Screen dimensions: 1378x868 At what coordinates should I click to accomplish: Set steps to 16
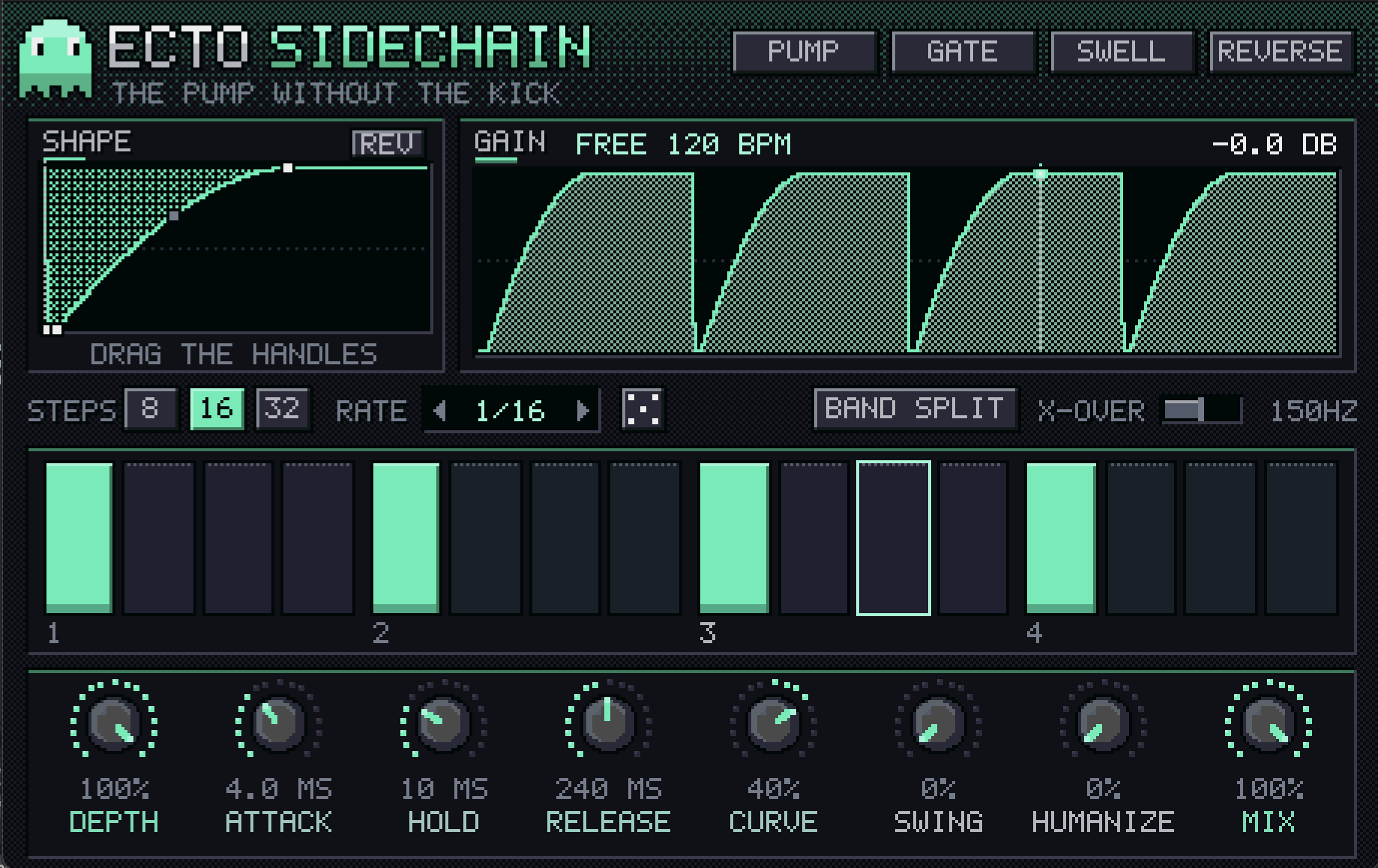[x=217, y=409]
